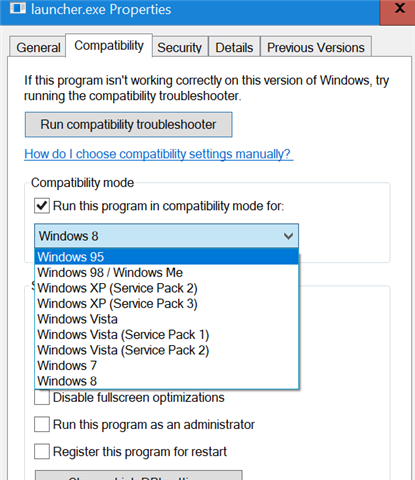The width and height of the screenshot is (415, 480).
Task: Enable Disable fullscreen optimizations checkbox
Action: coord(42,397)
